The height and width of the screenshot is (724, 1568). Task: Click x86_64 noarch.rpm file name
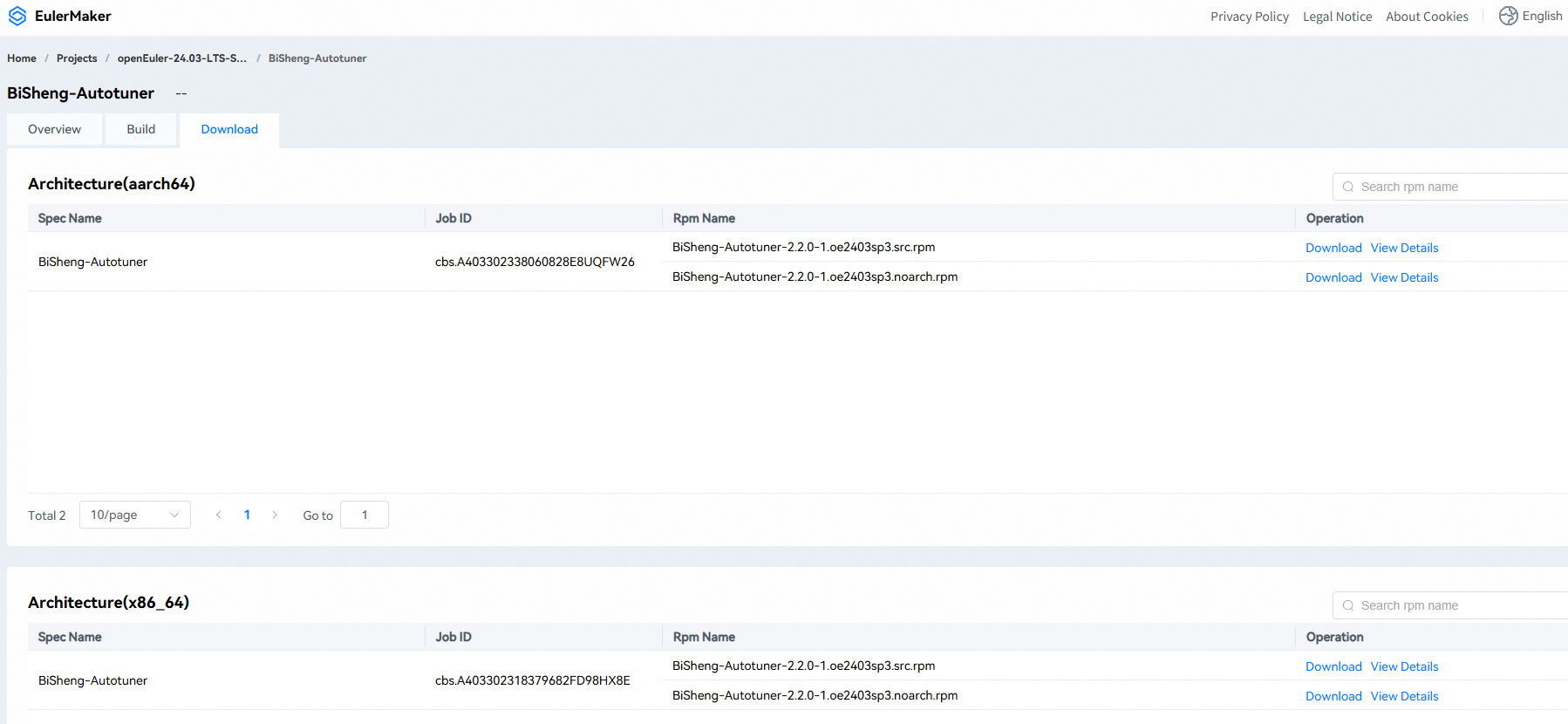pyautogui.click(x=815, y=695)
